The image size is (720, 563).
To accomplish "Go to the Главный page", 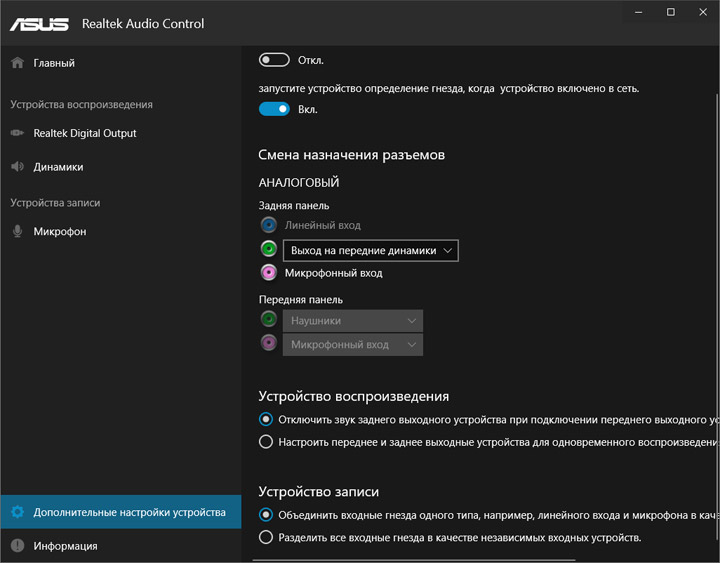I will (x=54, y=63).
